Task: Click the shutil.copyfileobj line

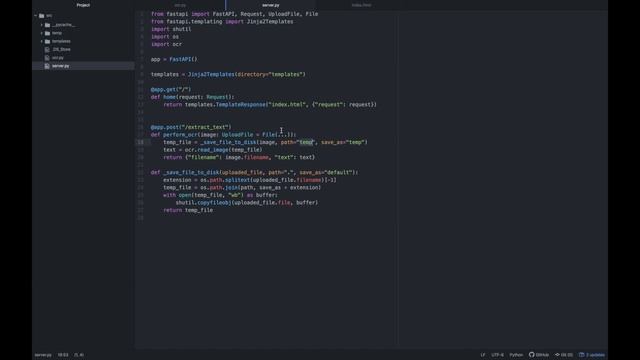Action: coord(247,202)
